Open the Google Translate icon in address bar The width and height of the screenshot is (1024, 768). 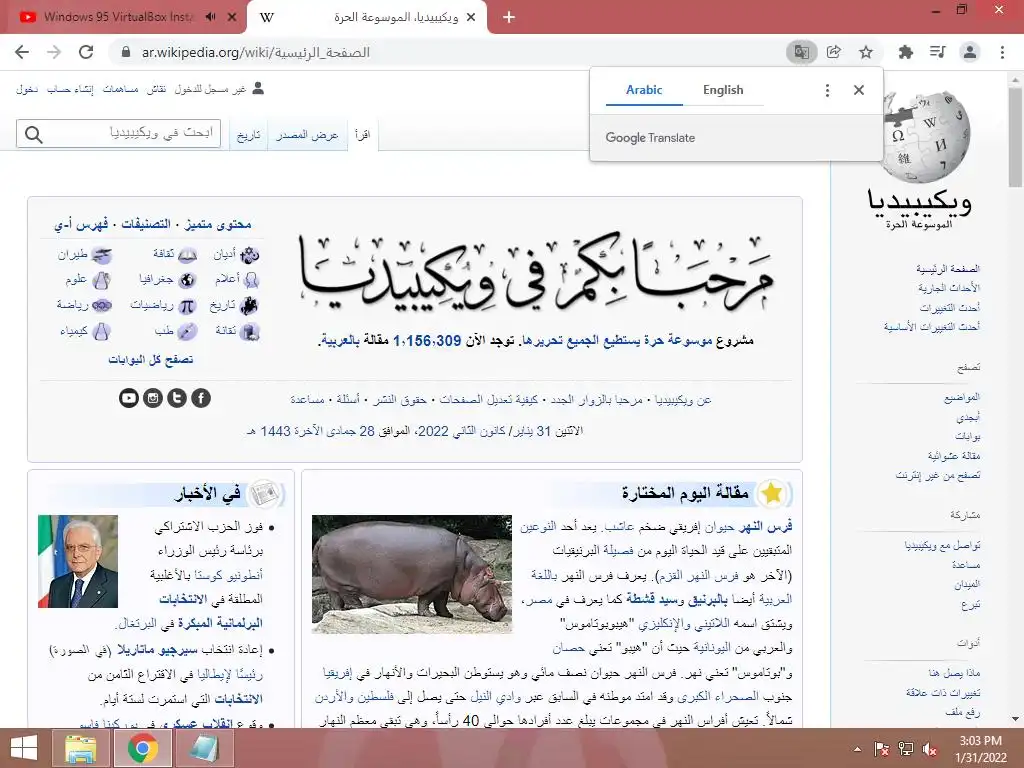coord(801,52)
